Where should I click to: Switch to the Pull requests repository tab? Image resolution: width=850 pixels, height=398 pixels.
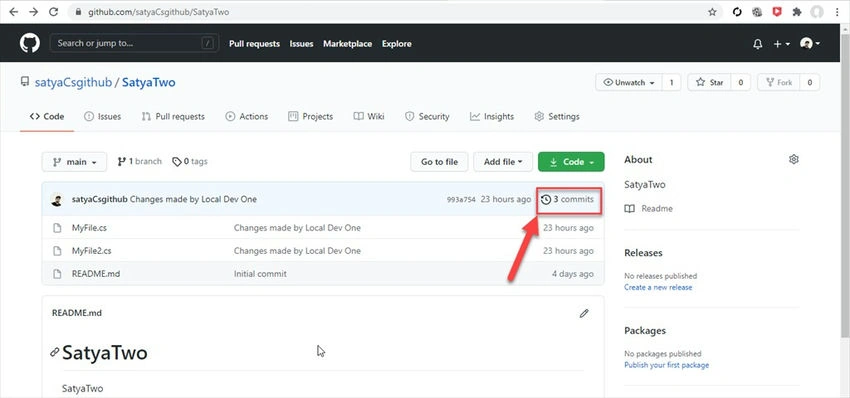[x=173, y=117]
